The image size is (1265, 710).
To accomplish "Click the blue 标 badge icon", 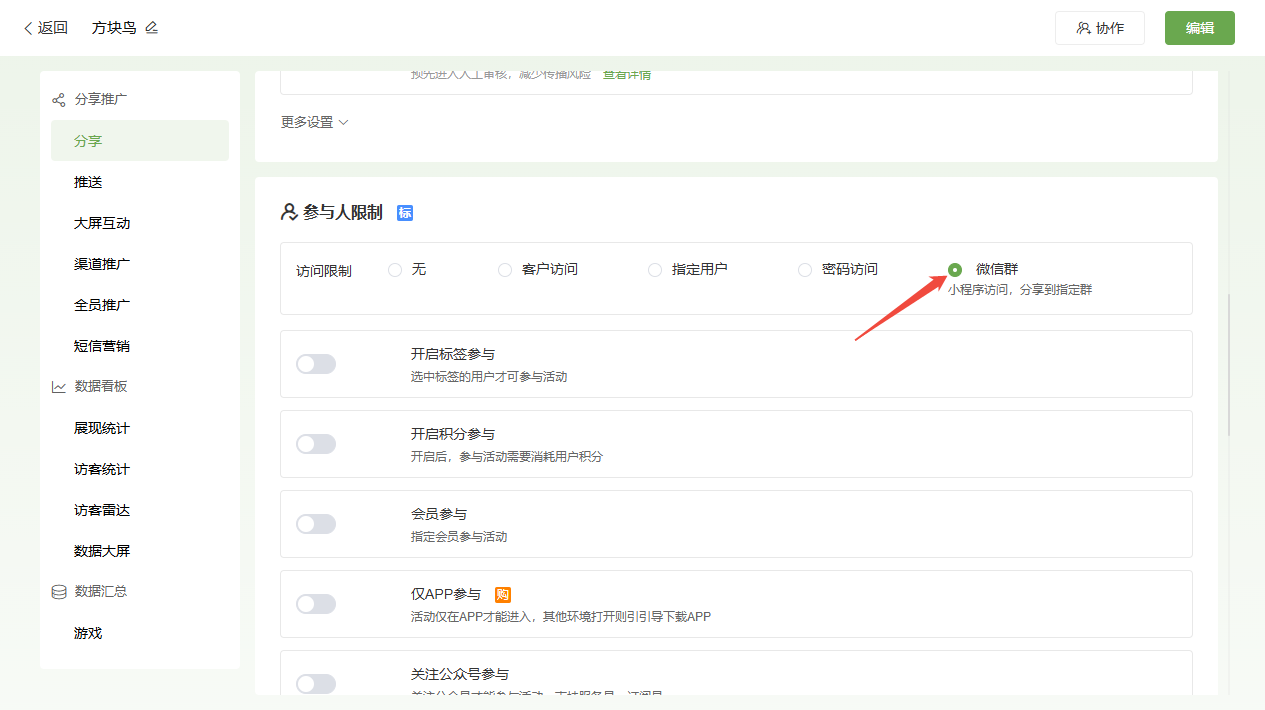I will pos(405,213).
